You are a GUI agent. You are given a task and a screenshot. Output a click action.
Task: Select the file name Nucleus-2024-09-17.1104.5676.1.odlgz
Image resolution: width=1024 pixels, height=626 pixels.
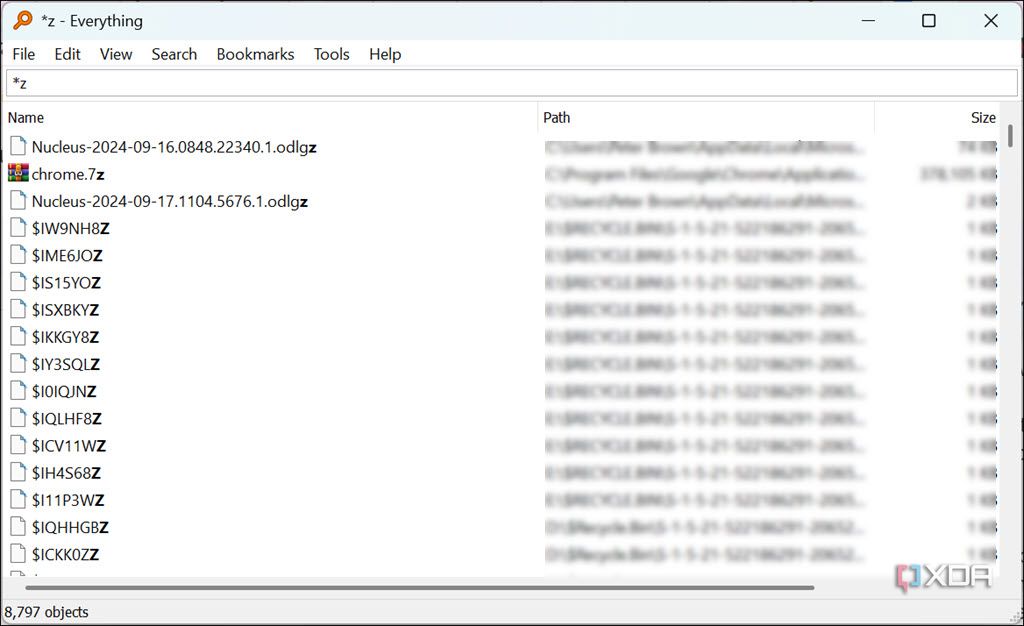pyautogui.click(x=170, y=202)
